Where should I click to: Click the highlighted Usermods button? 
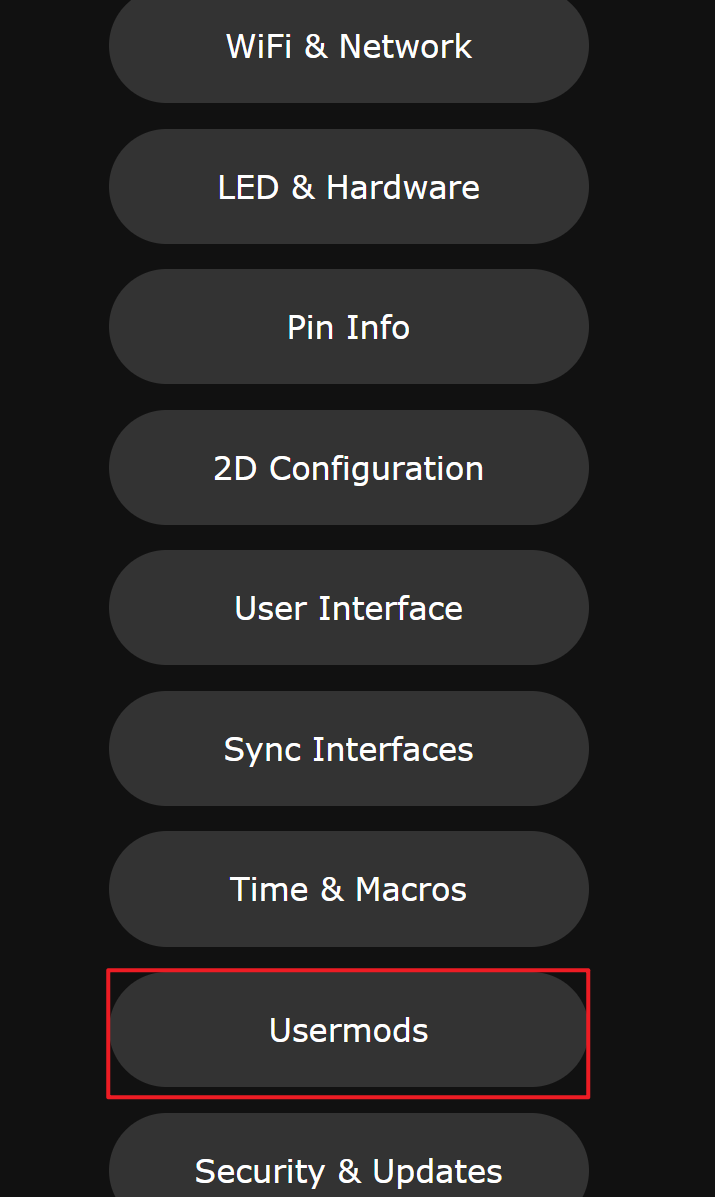pos(349,1030)
